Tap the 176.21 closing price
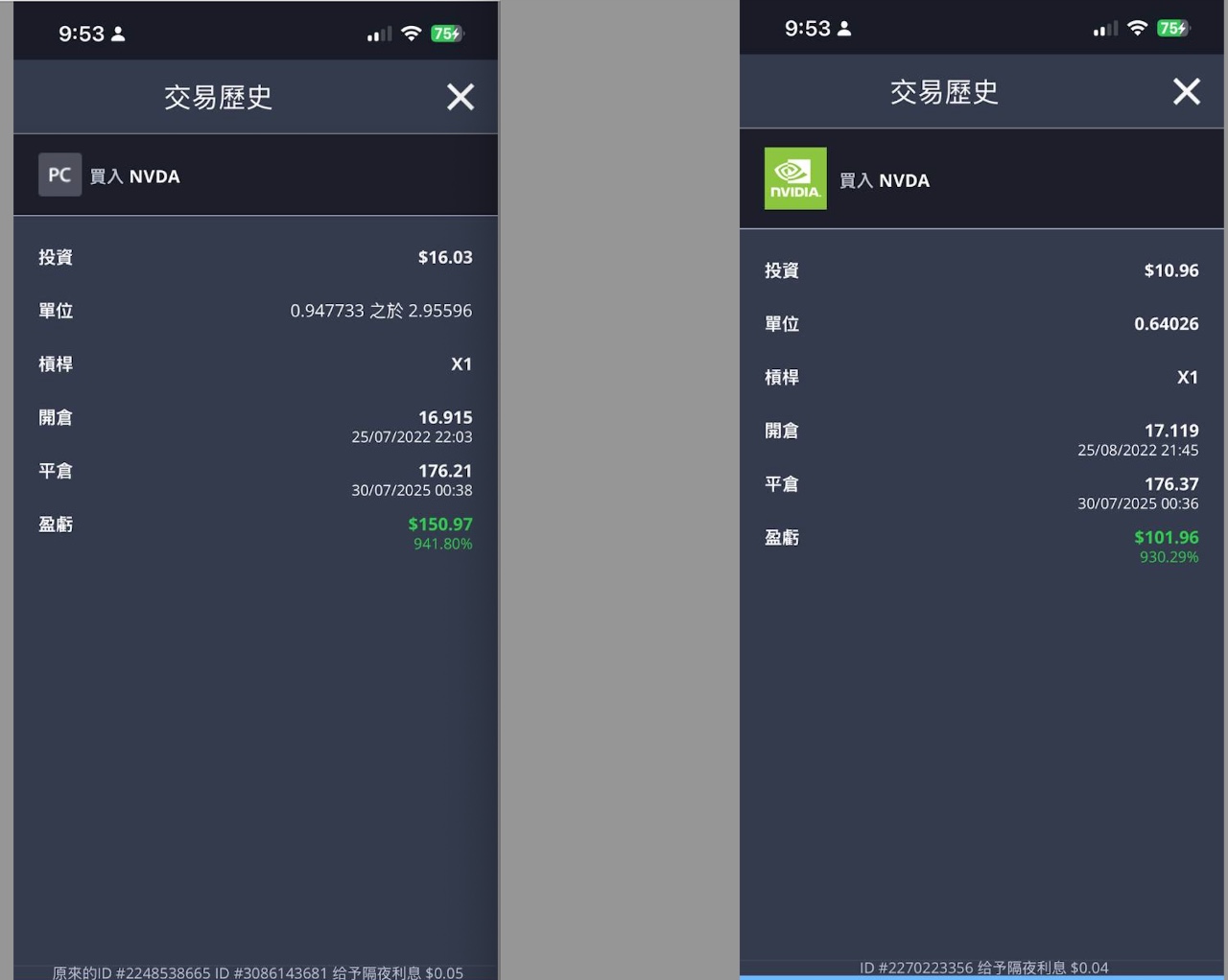Screen dimensions: 1228x980 click(x=445, y=471)
